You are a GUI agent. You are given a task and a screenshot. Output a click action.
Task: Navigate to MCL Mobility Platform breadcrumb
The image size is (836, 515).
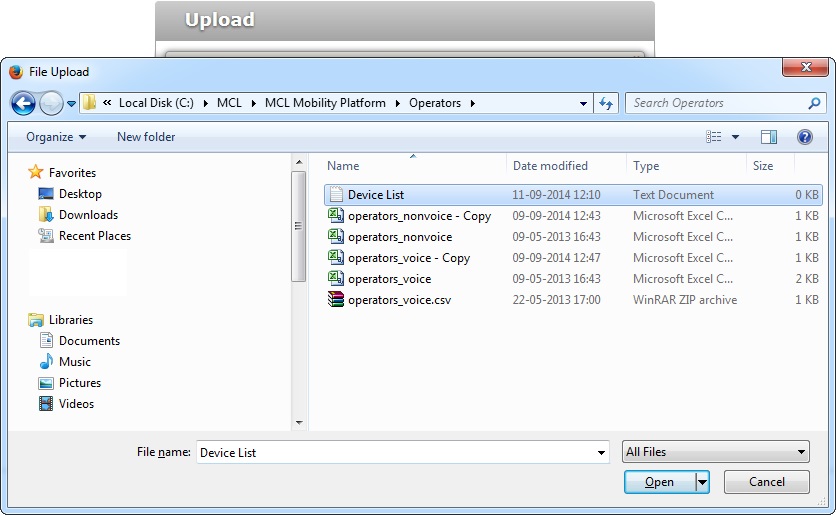point(325,103)
